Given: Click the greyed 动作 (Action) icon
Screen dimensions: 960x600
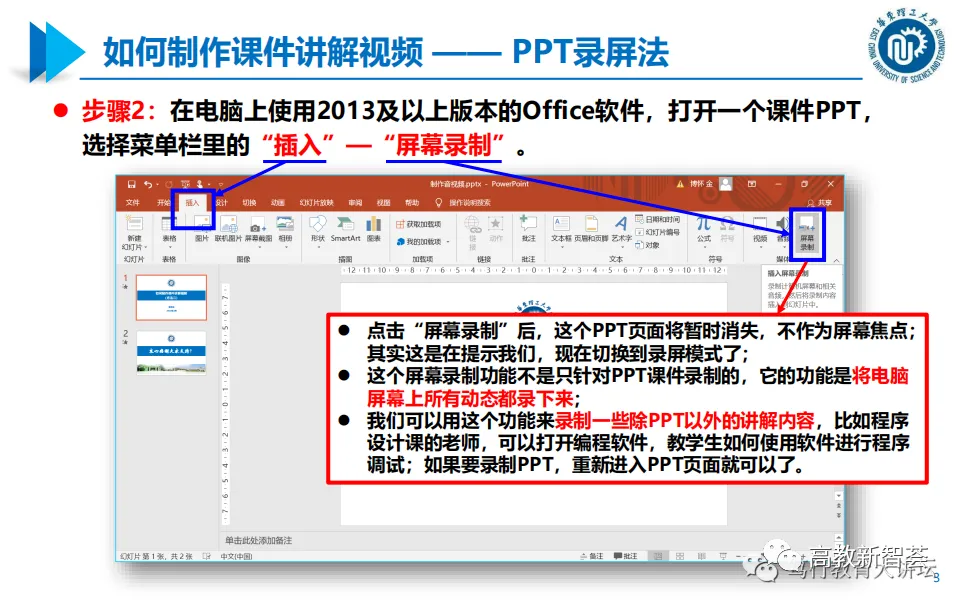Looking at the screenshot, I should pos(496,230).
